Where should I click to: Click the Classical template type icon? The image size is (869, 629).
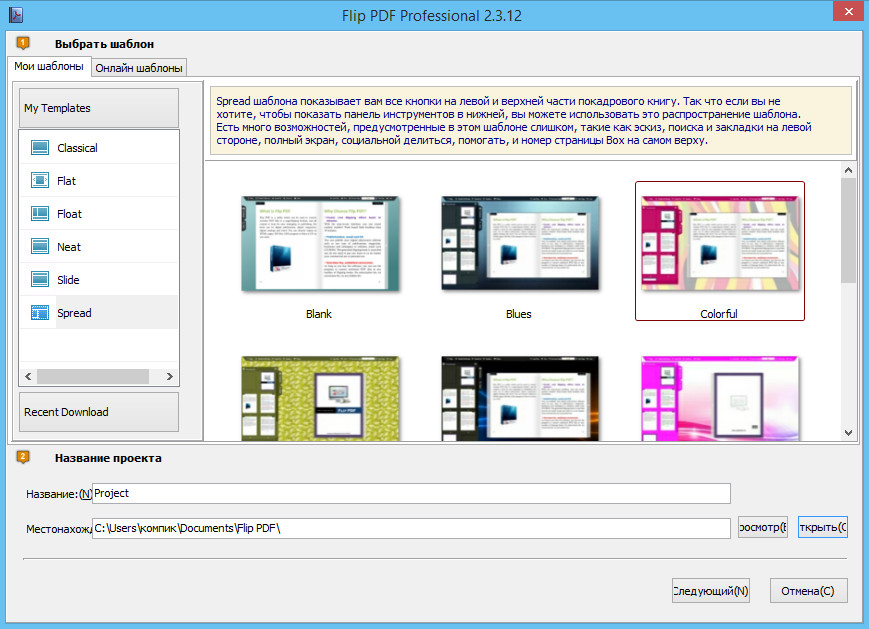pos(39,147)
